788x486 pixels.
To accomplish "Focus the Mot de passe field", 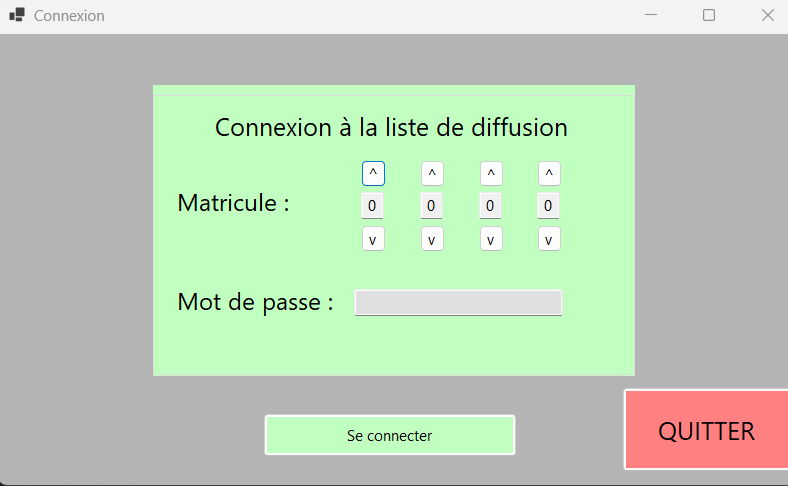I will coord(458,303).
